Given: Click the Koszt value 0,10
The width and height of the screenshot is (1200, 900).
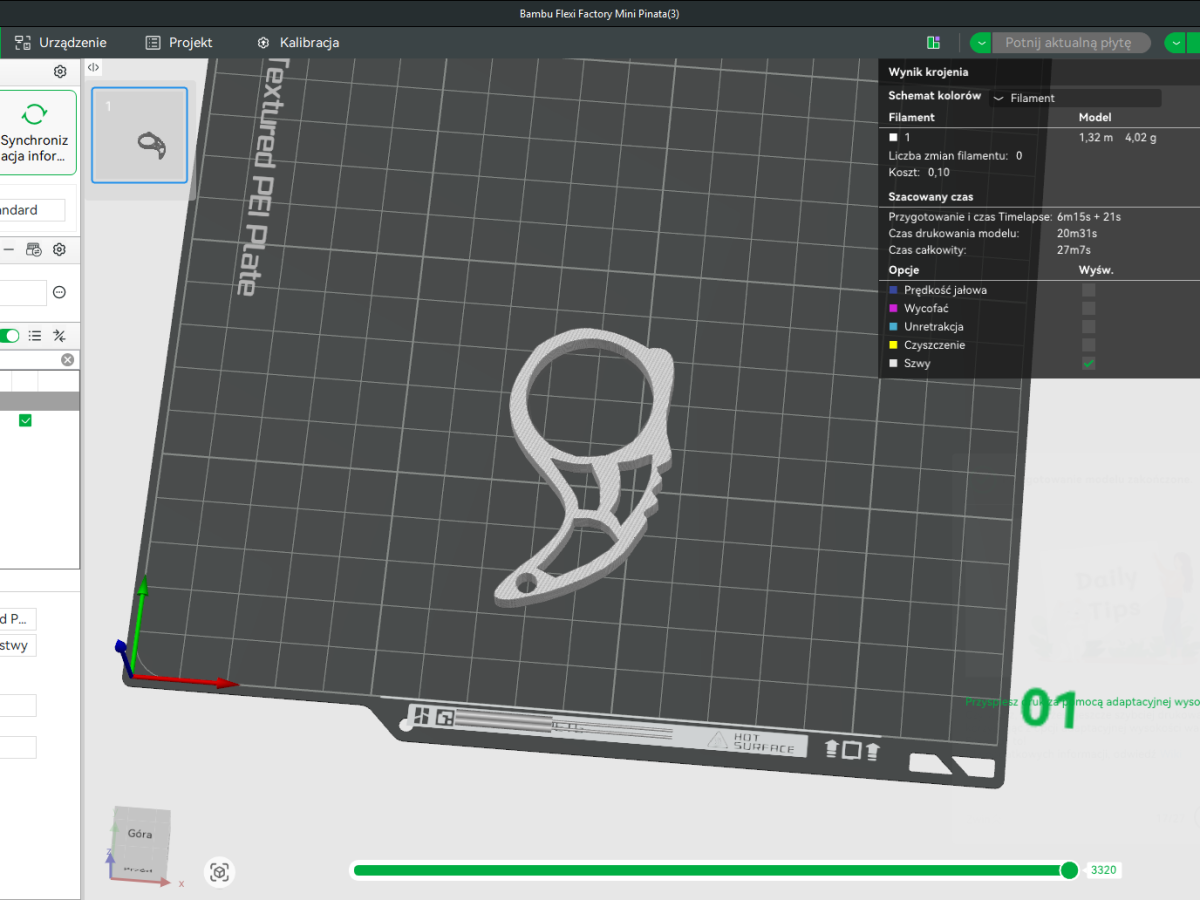Looking at the screenshot, I should click(941, 172).
